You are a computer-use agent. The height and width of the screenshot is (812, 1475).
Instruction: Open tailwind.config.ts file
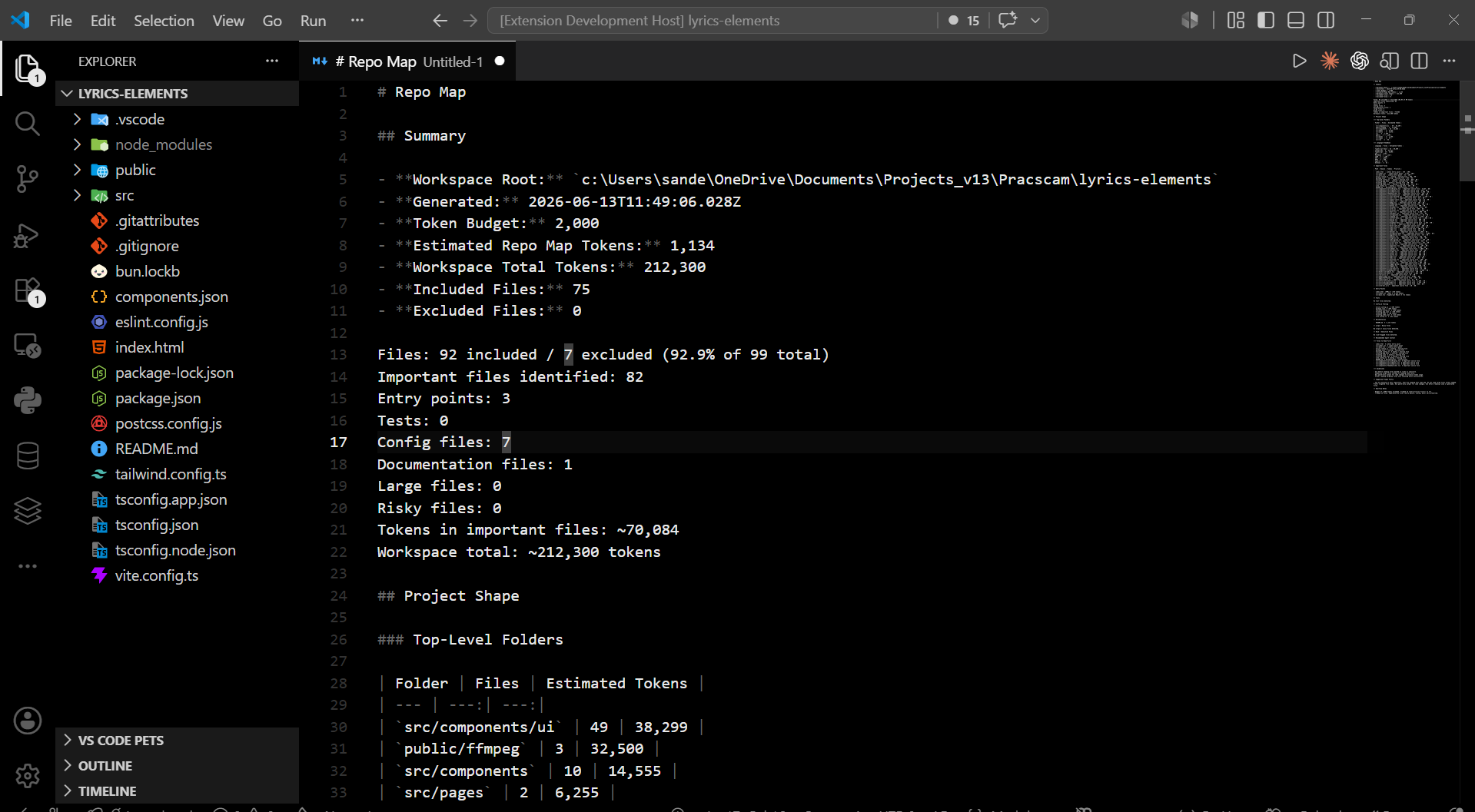(177, 474)
